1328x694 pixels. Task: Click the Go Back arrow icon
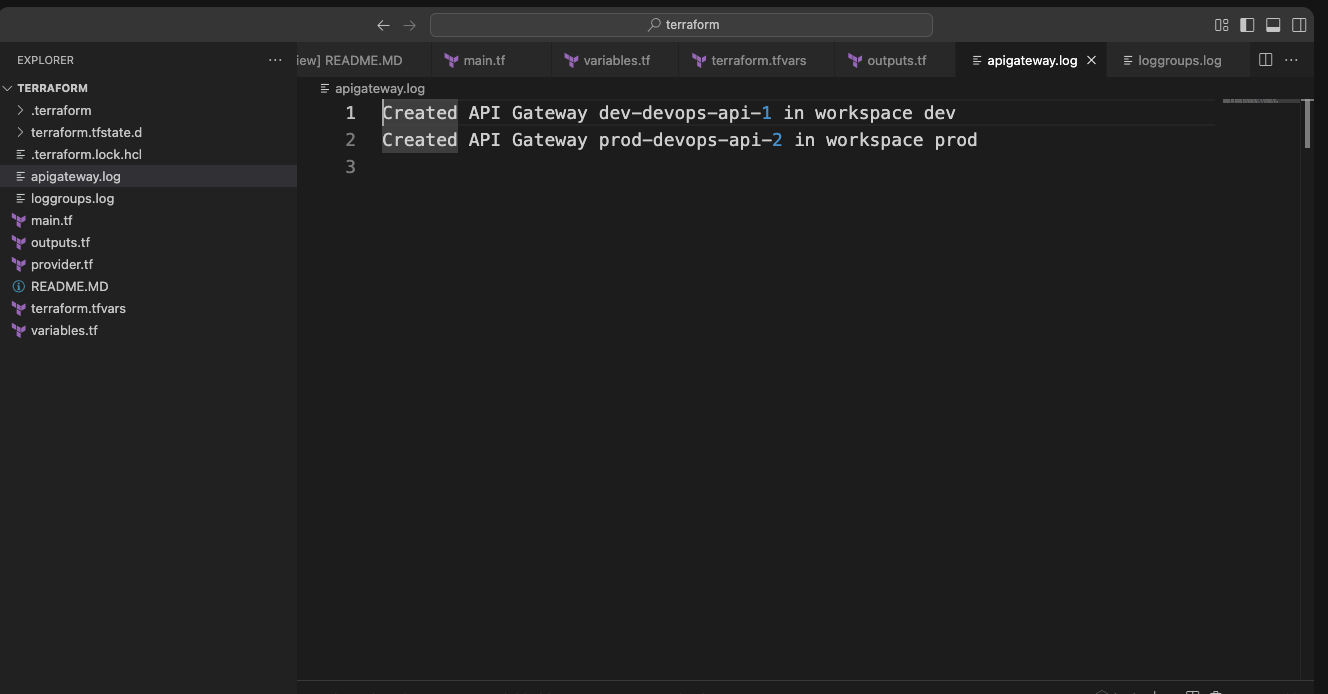(383, 25)
